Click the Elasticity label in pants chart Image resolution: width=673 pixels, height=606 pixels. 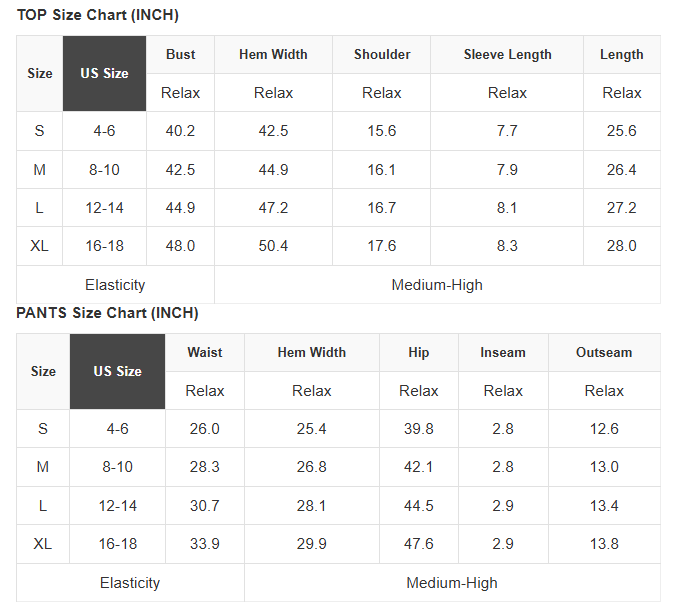click(x=130, y=583)
